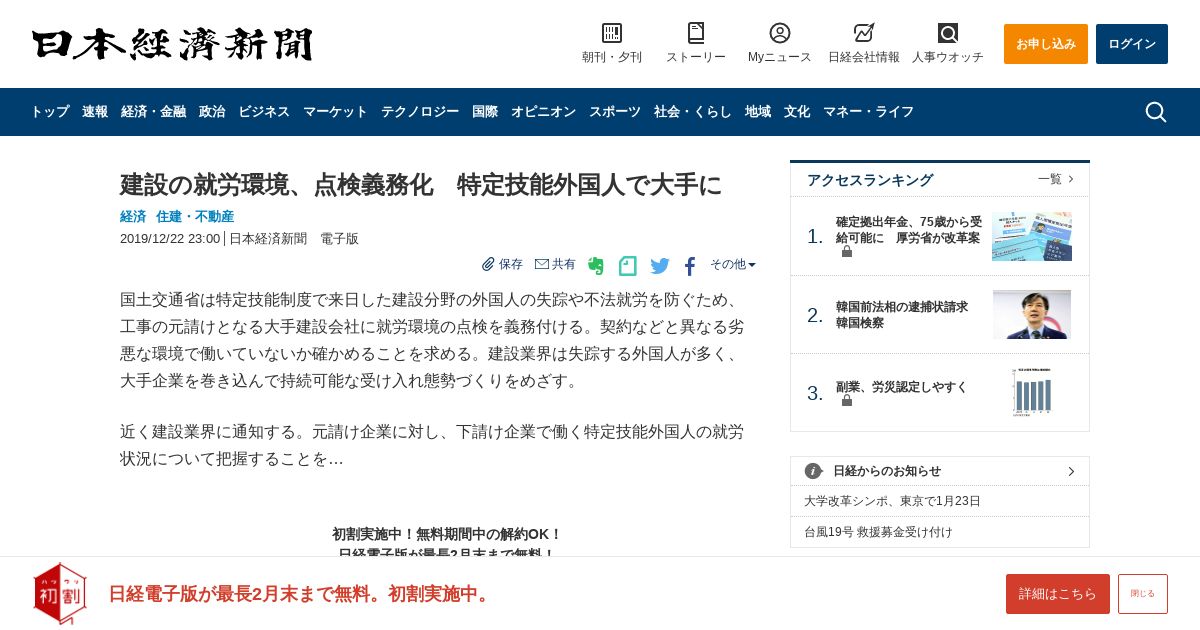Image resolution: width=1200 pixels, height=630 pixels.
Task: Click the red 詳細はこちら button
Action: [x=1058, y=594]
